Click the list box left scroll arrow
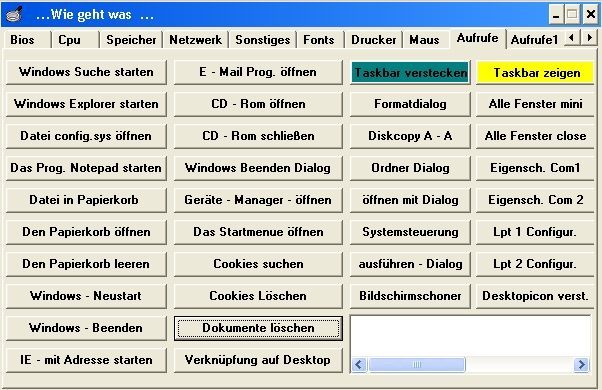The height and width of the screenshot is (390, 602). (x=359, y=364)
